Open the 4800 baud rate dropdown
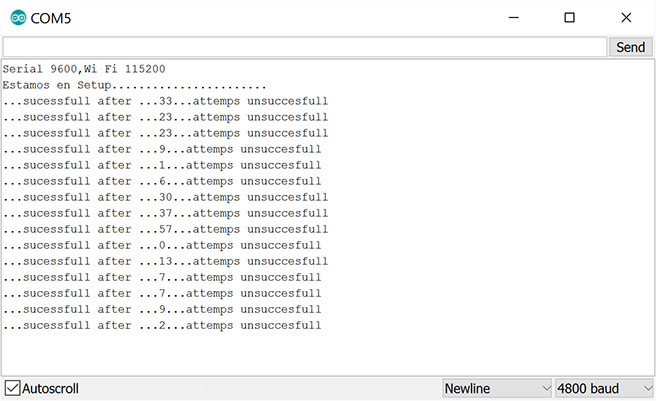The width and height of the screenshot is (656, 401). click(605, 388)
